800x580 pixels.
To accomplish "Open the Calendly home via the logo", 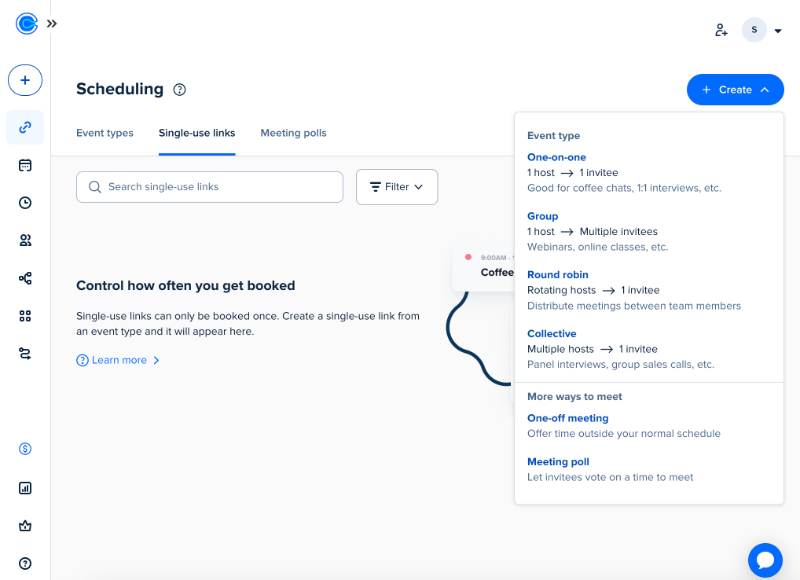I will click(x=25, y=24).
